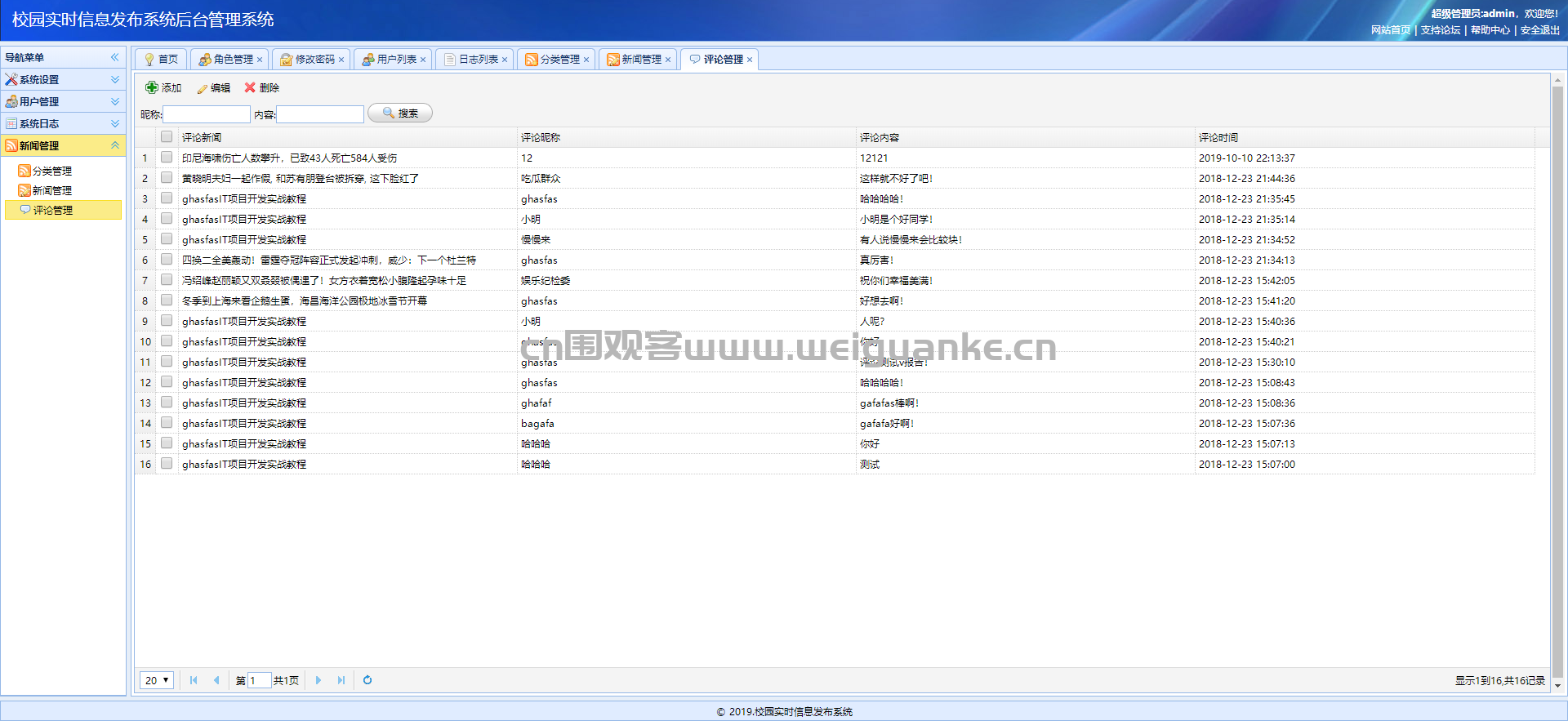Click the pencil 编辑 edit icon

[202, 88]
